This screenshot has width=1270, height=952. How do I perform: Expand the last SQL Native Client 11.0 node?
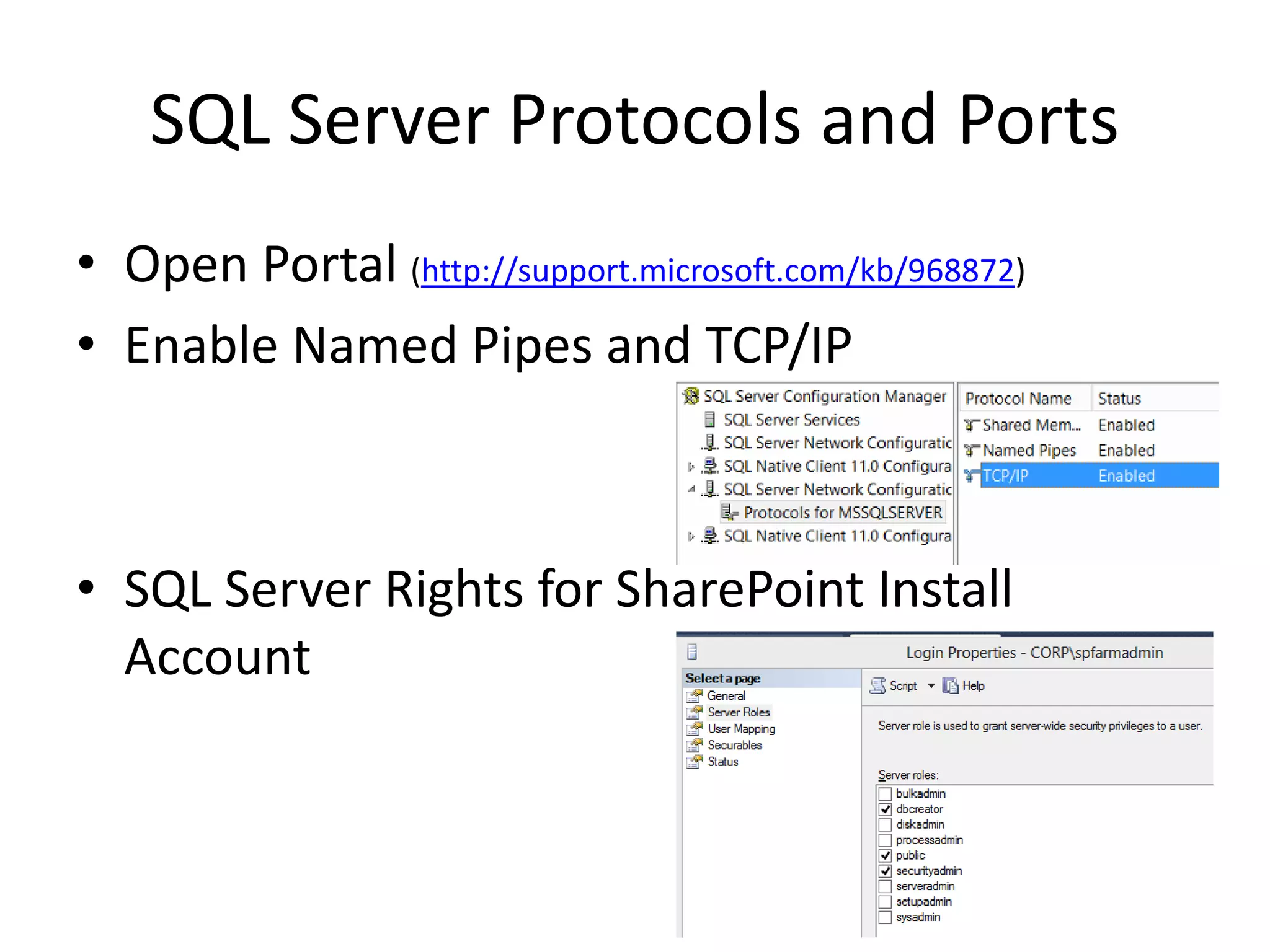coord(691,536)
